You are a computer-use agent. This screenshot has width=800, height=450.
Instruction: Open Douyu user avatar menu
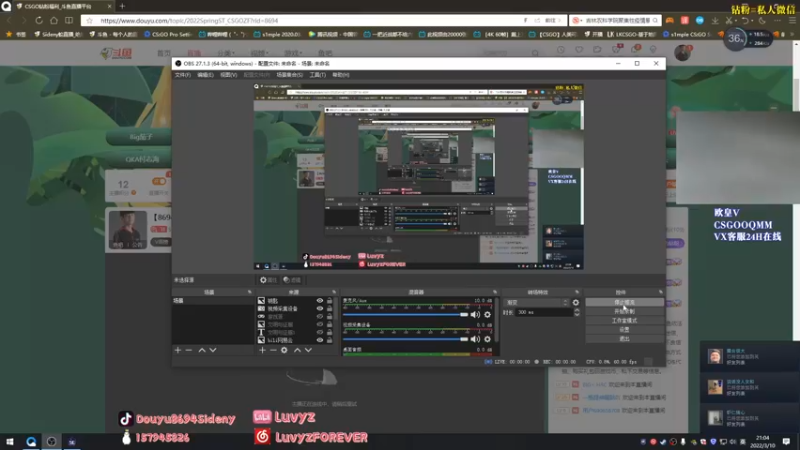tap(682, 53)
